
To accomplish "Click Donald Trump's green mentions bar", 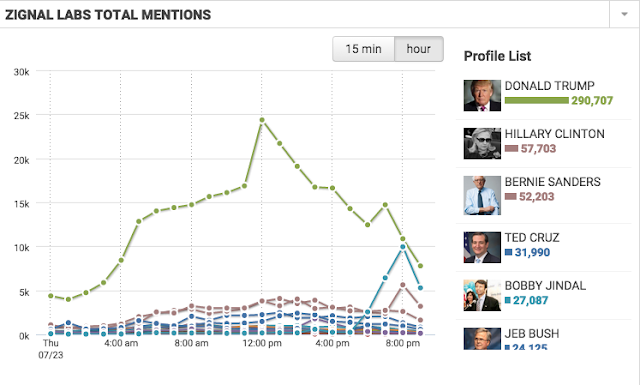I will tap(537, 100).
